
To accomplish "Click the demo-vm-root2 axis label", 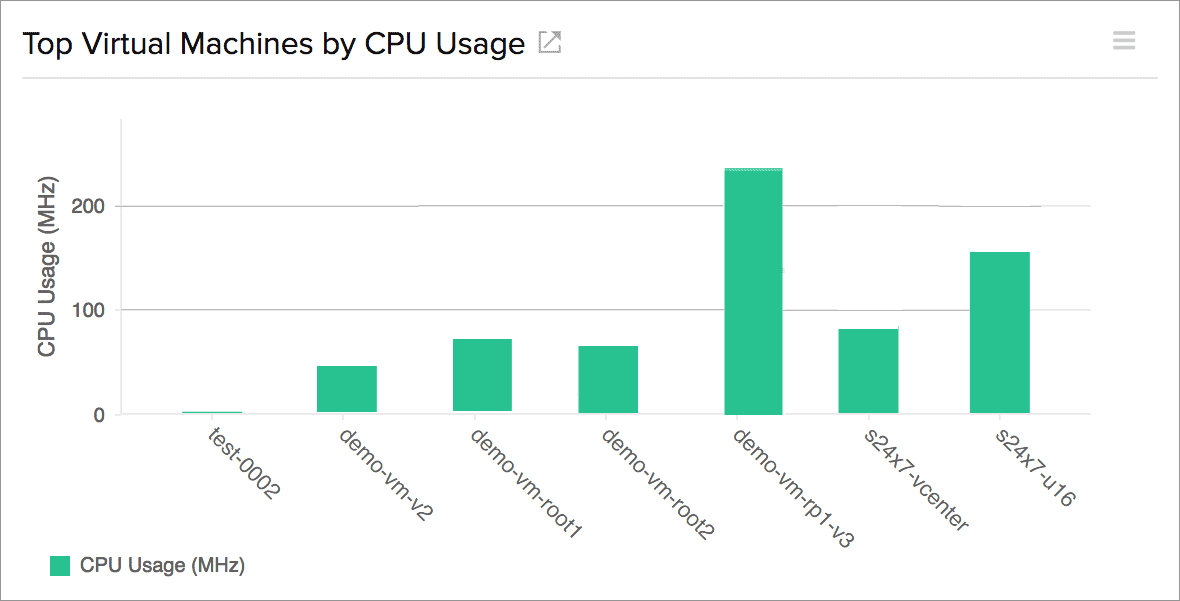I will (x=643, y=484).
